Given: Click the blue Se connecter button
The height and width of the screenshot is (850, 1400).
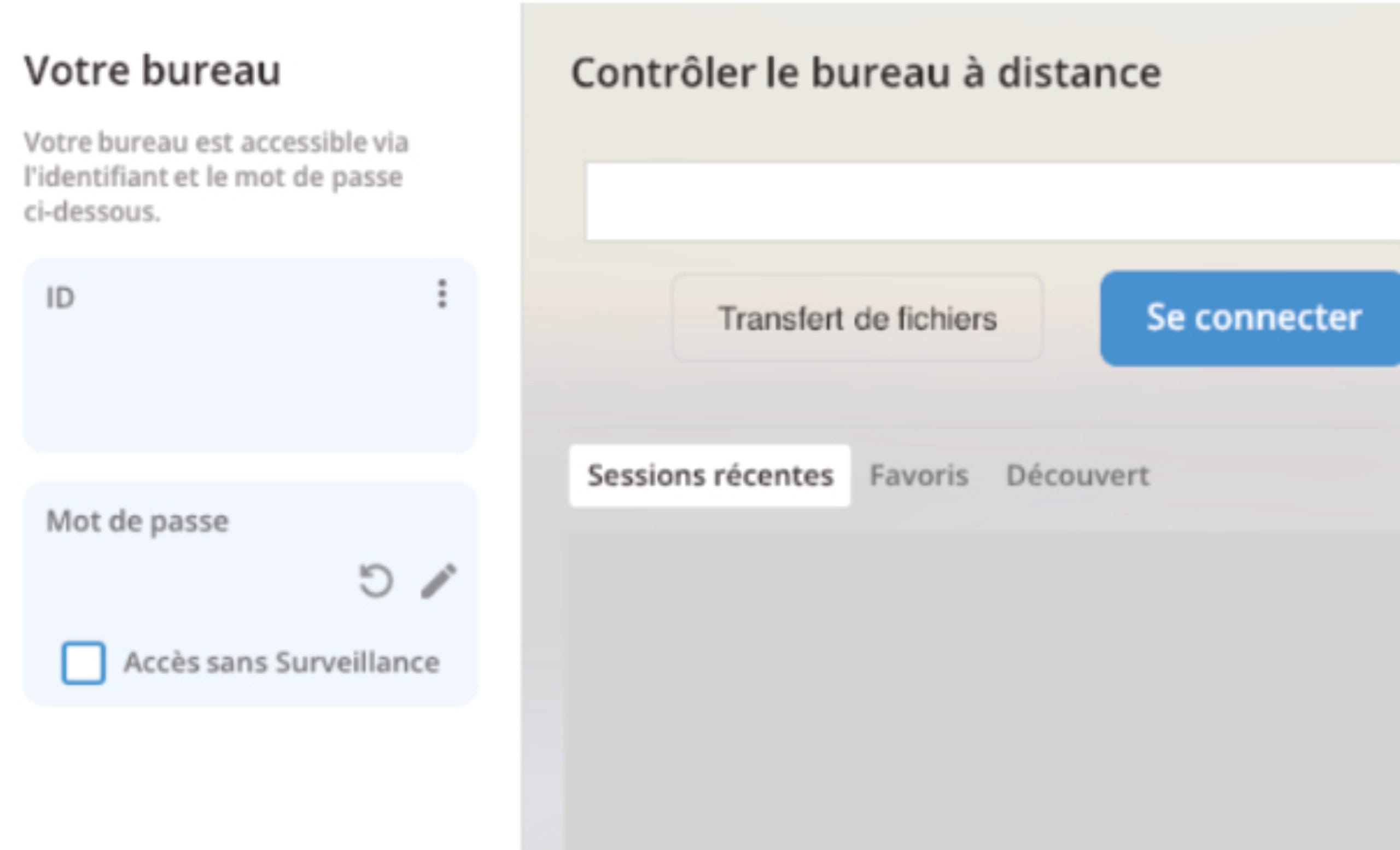Looking at the screenshot, I should [1250, 318].
